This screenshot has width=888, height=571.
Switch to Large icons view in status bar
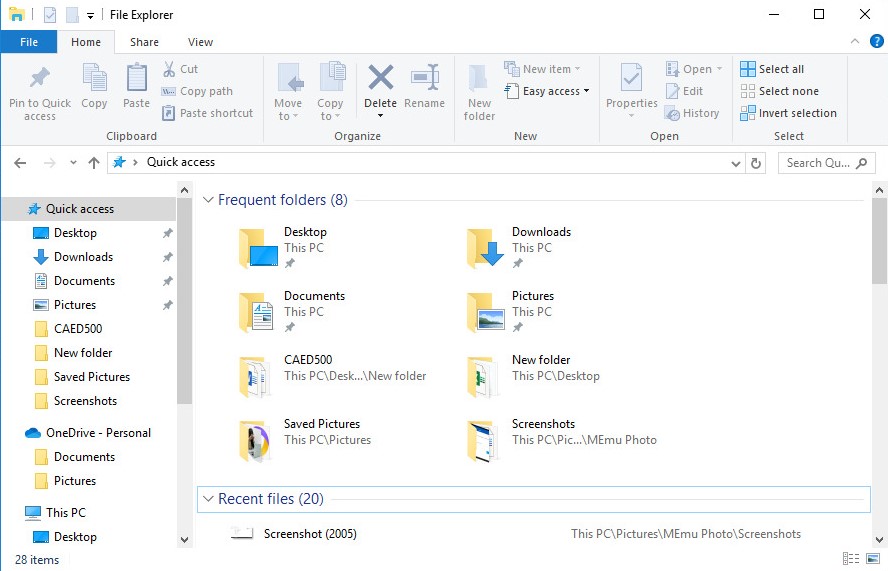click(x=873, y=559)
